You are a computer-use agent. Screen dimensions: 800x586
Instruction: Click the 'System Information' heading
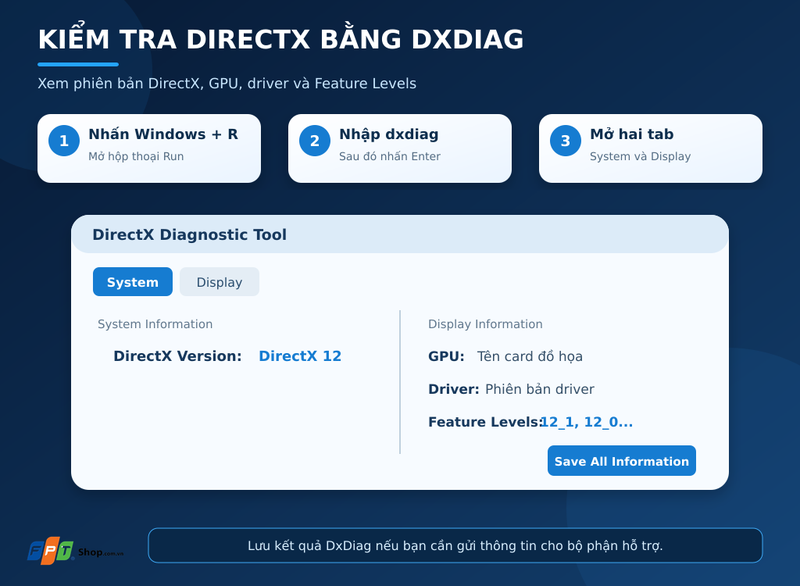155,324
